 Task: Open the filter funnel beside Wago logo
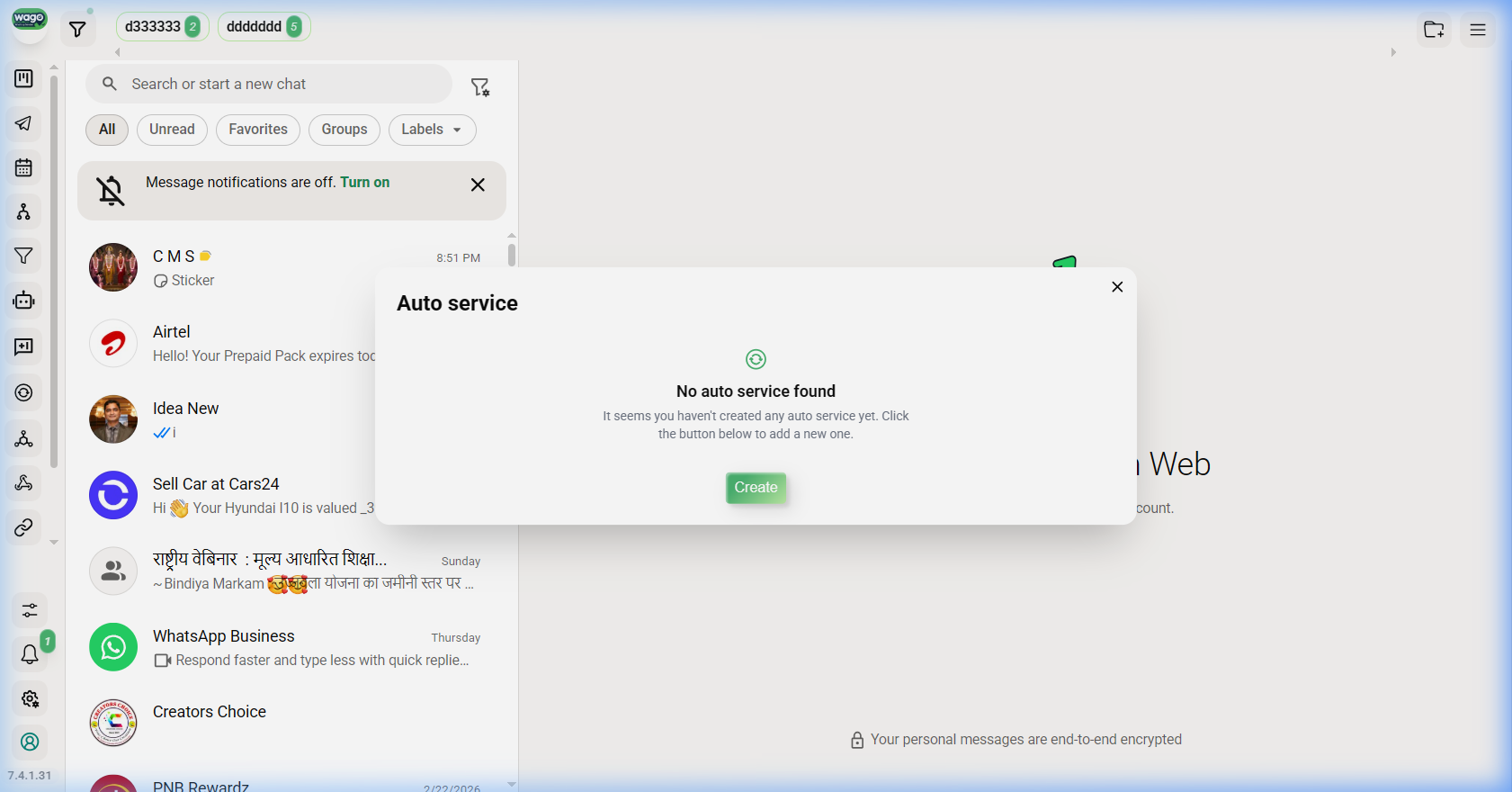pos(77,30)
